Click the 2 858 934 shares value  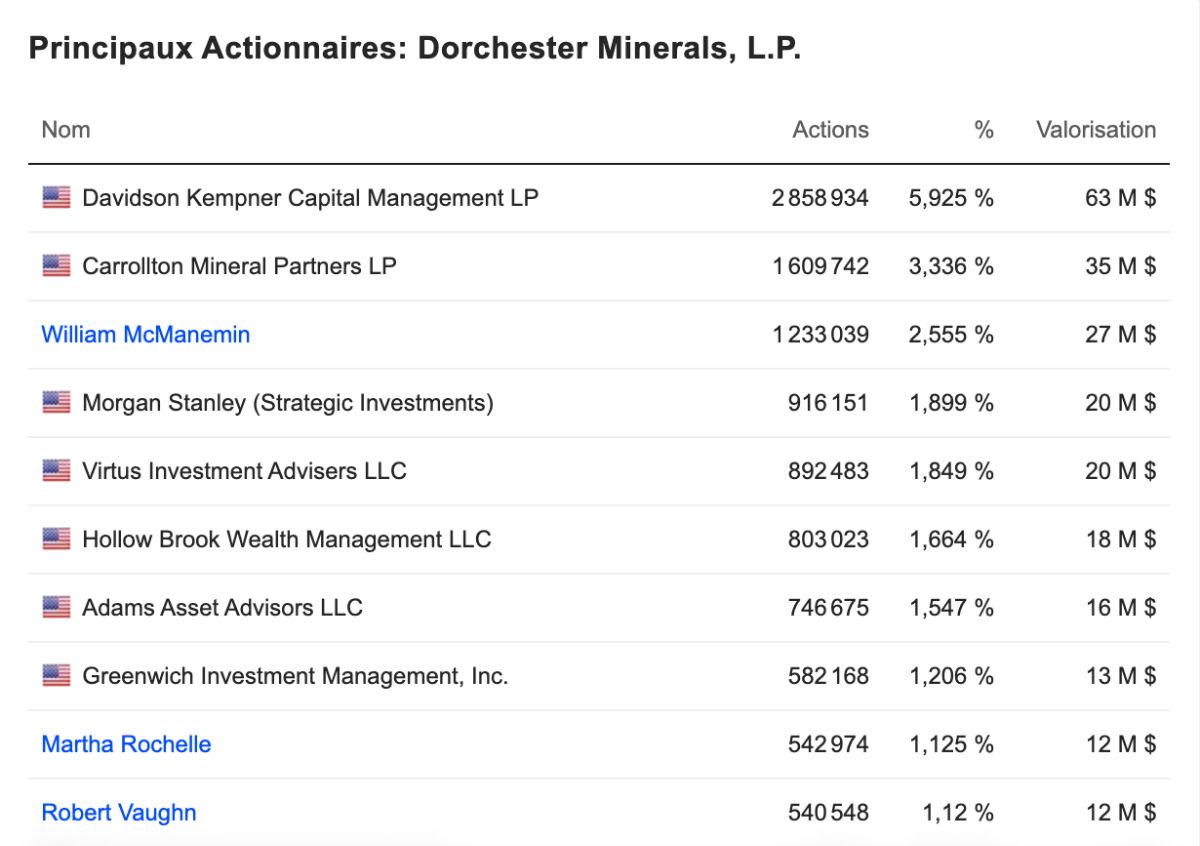(x=820, y=198)
